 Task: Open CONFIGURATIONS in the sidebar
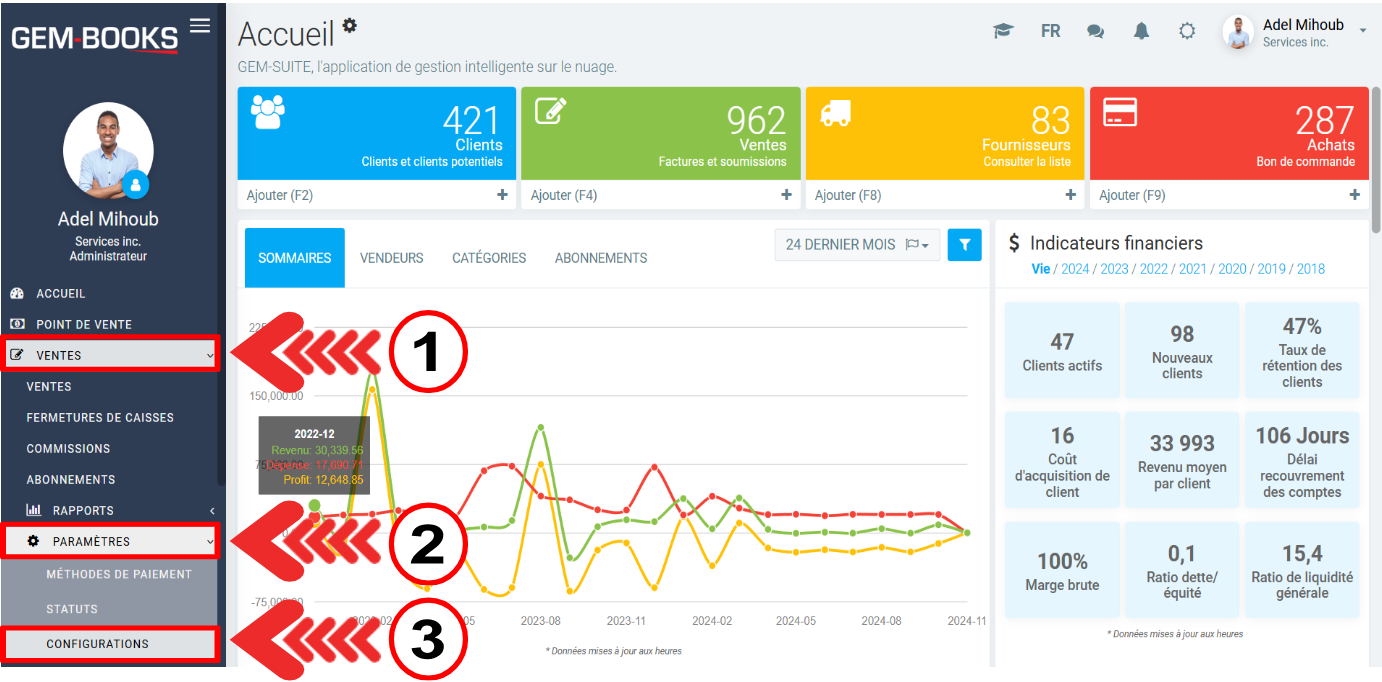[x=97, y=644]
